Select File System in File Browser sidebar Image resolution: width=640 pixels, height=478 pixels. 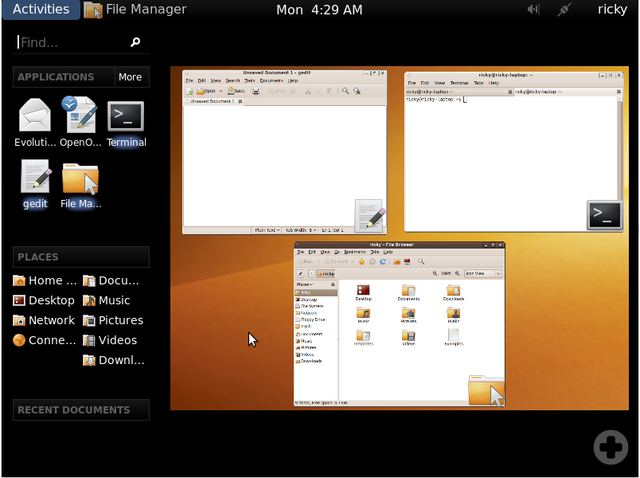[x=310, y=306]
